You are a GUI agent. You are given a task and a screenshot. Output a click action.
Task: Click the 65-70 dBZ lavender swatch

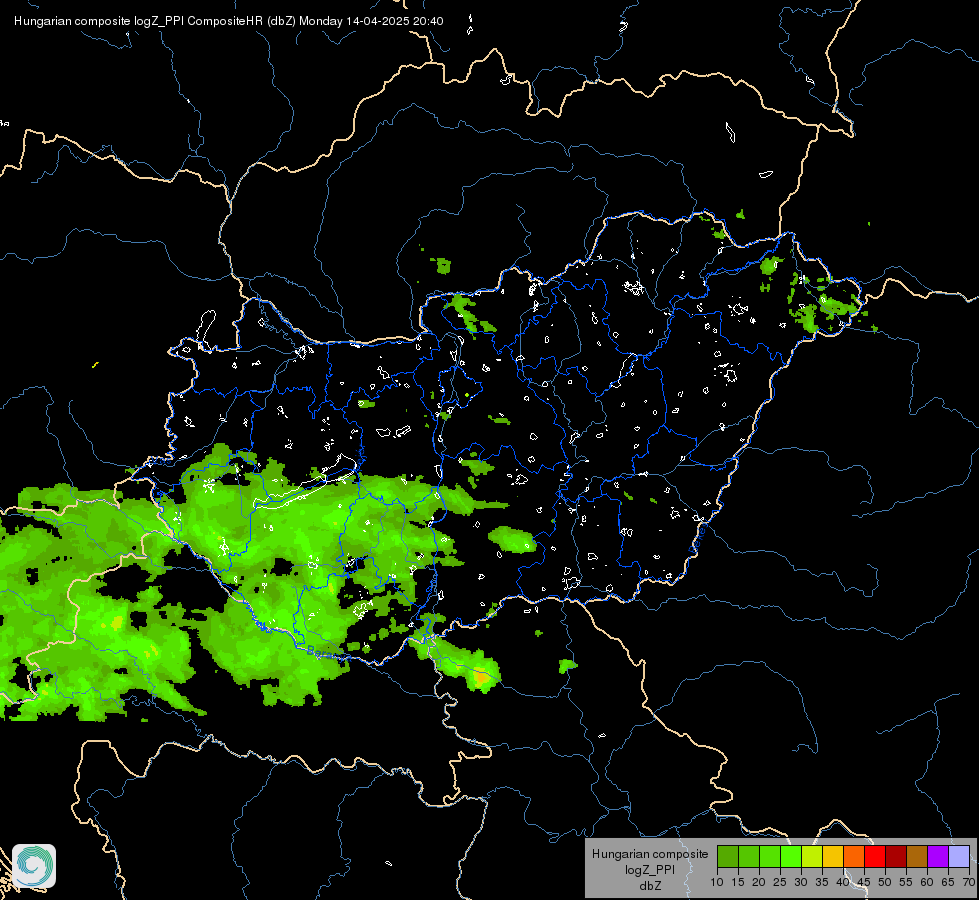(x=959, y=856)
